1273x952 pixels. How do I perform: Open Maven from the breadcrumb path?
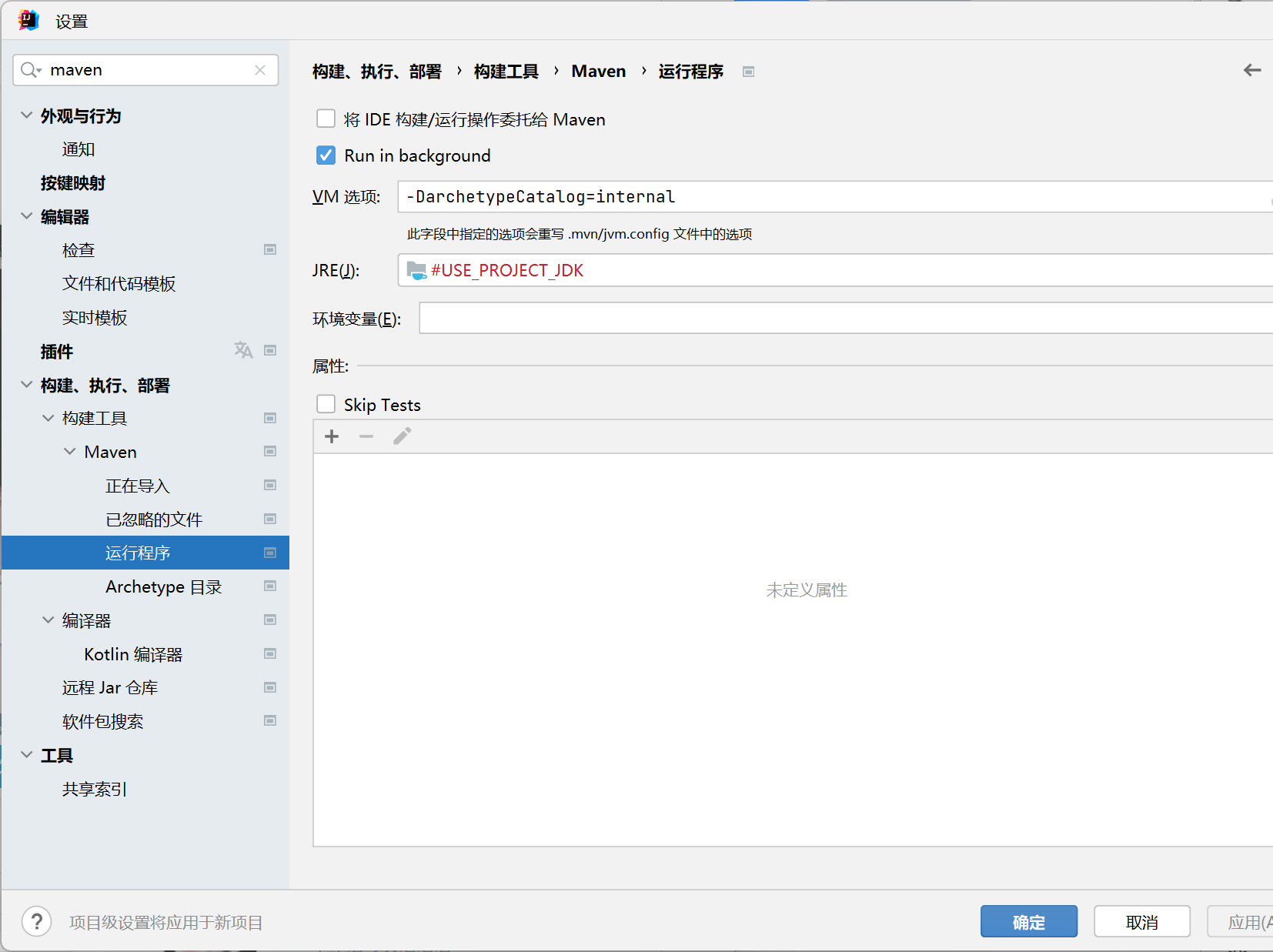point(599,71)
